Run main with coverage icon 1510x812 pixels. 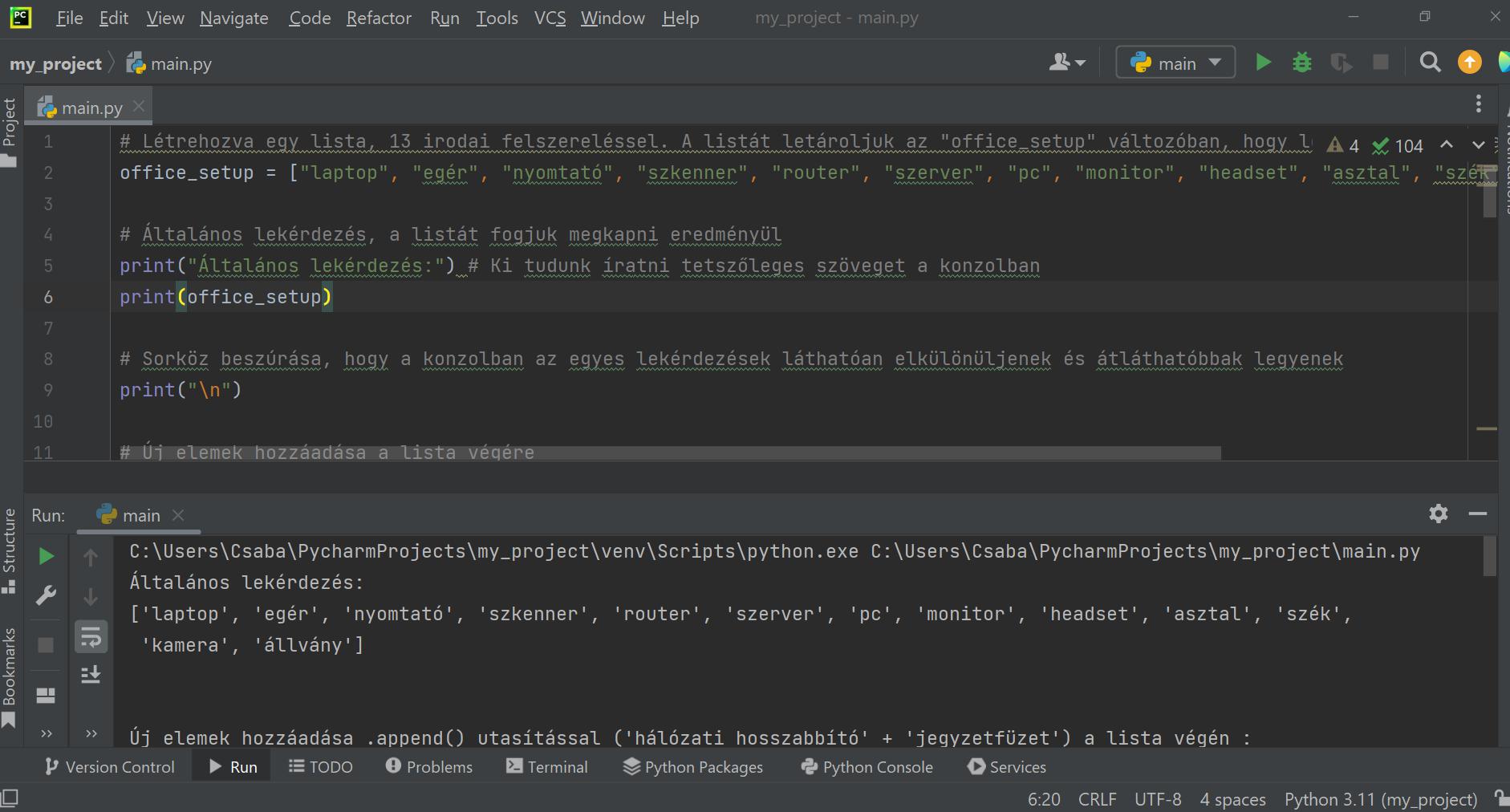point(1341,62)
